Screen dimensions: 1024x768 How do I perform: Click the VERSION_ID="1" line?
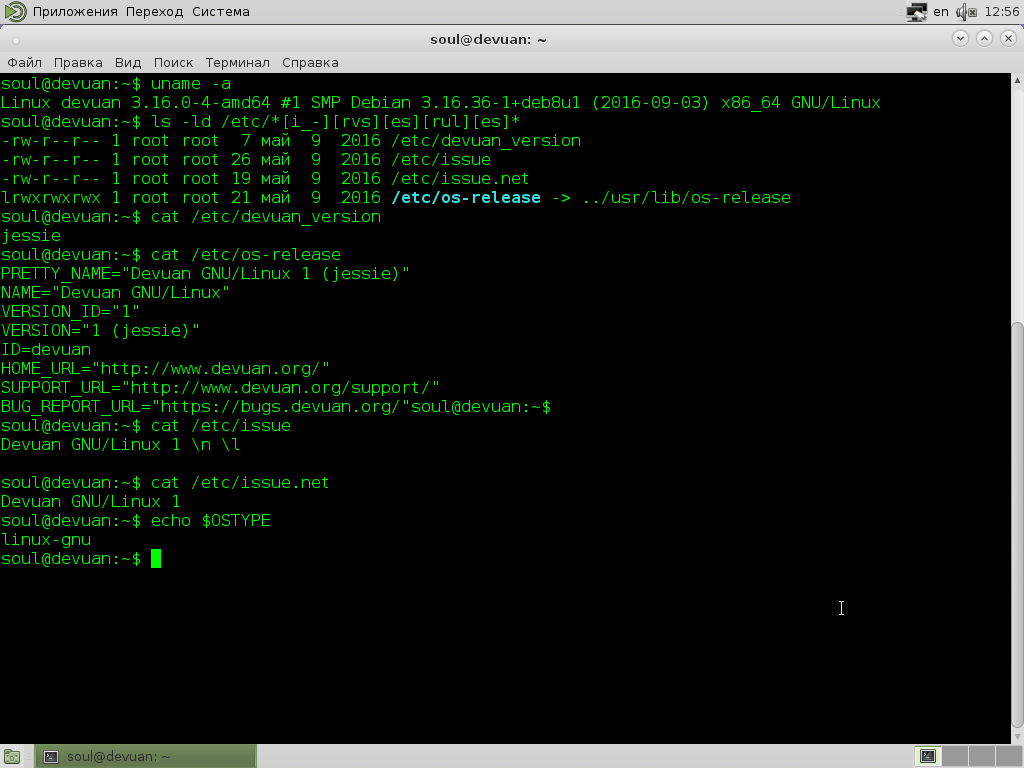(x=70, y=312)
